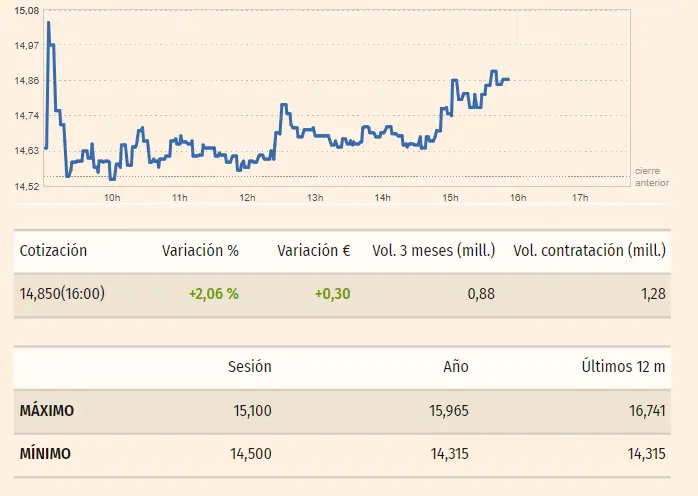The height and width of the screenshot is (496, 698).
Task: Click the quote value 14,850(16:00)
Action: (62, 294)
